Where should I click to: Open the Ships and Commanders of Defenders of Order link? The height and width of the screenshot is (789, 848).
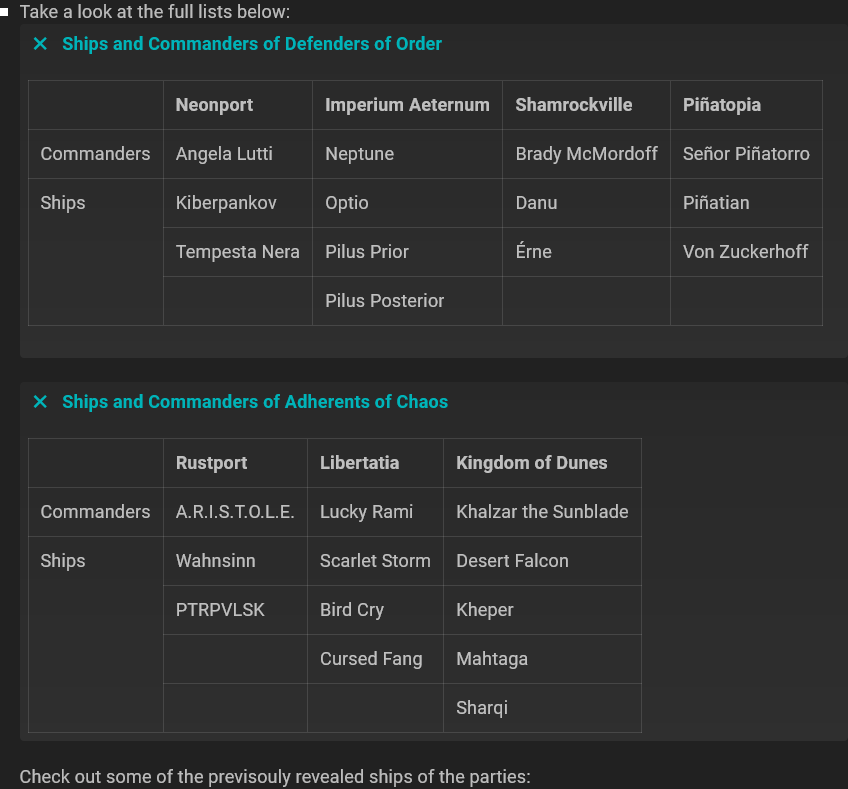251,44
